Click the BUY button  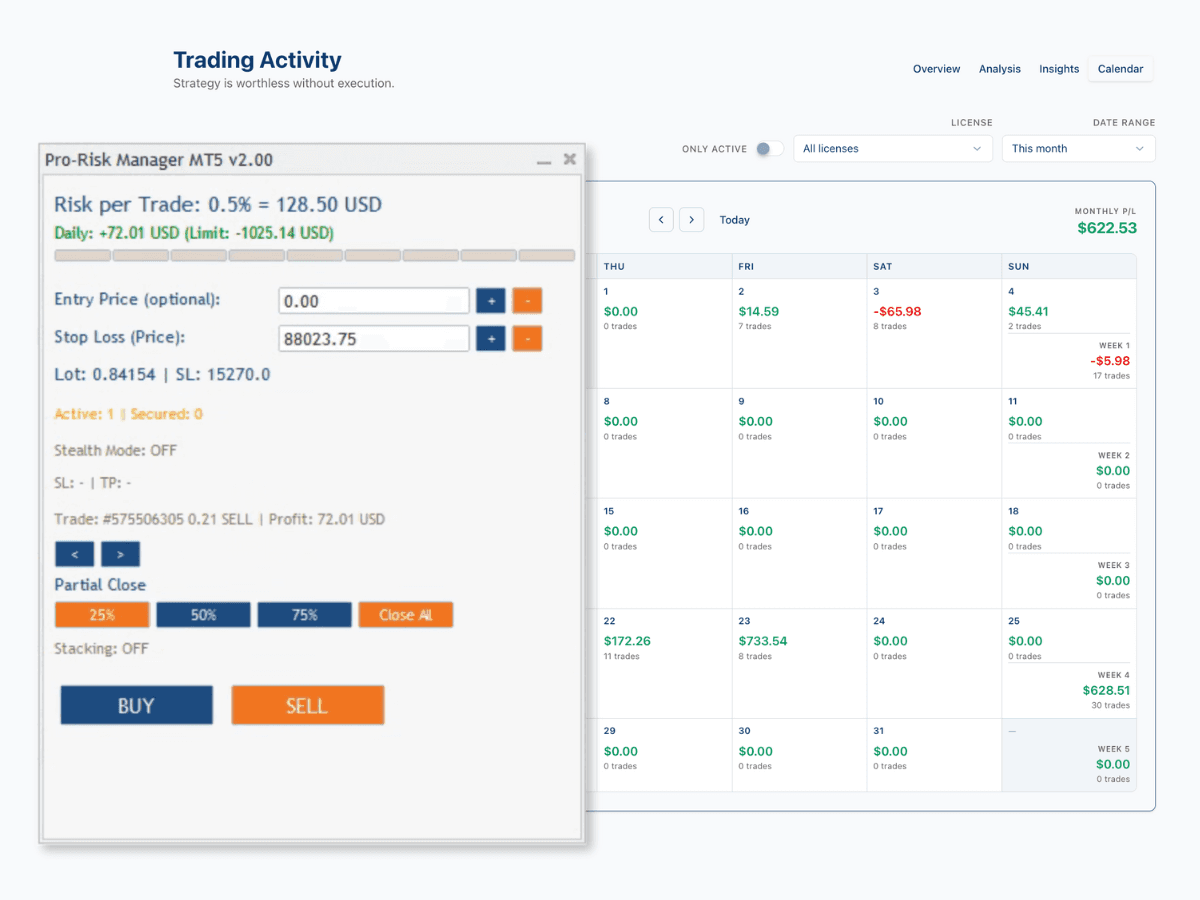(136, 705)
